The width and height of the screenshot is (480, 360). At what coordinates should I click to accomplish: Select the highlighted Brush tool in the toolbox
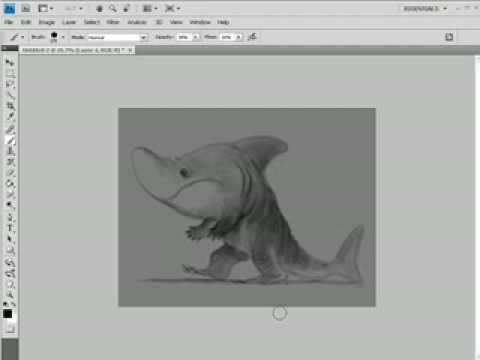[x=10, y=140]
